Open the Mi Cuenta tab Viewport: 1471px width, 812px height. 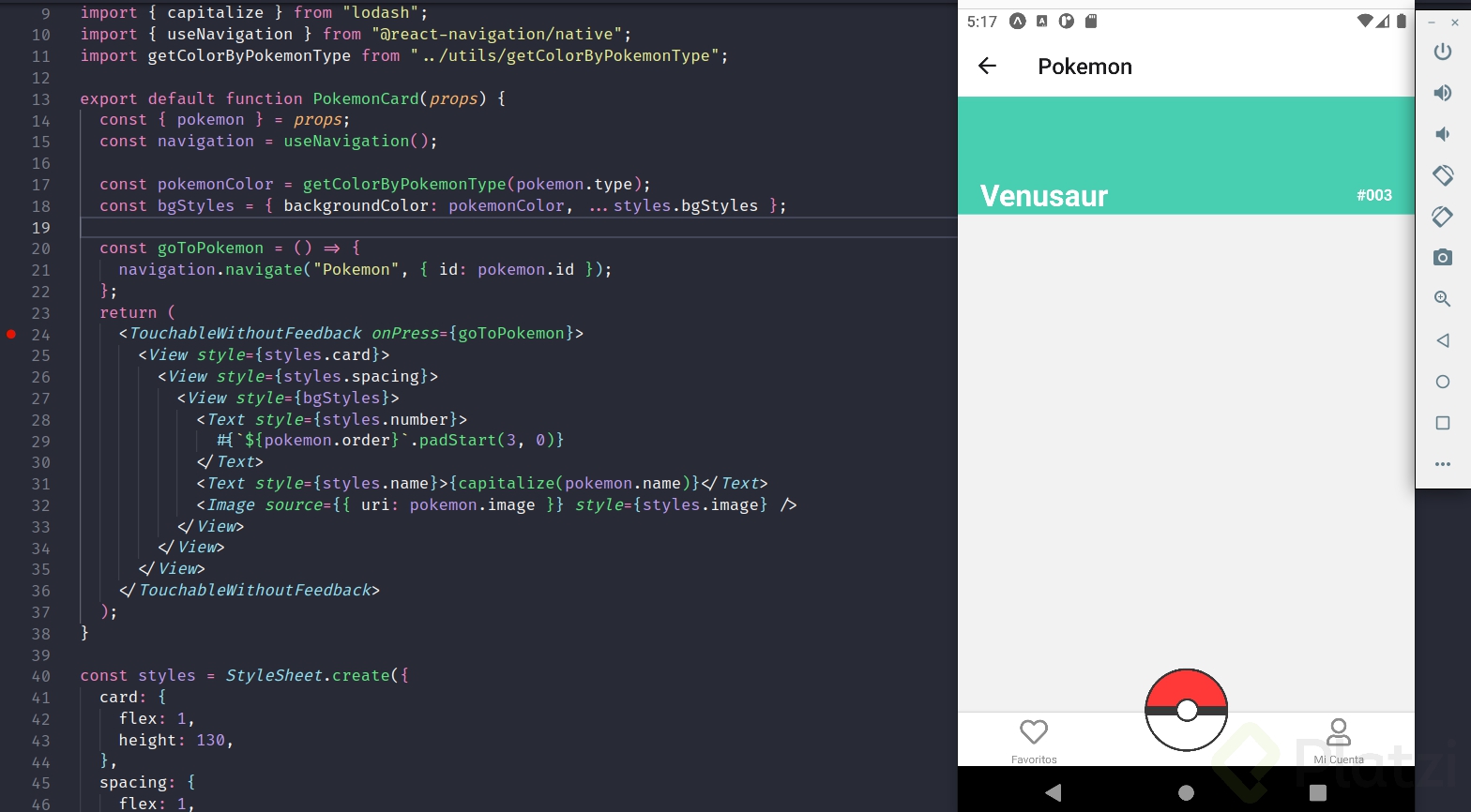[1339, 740]
